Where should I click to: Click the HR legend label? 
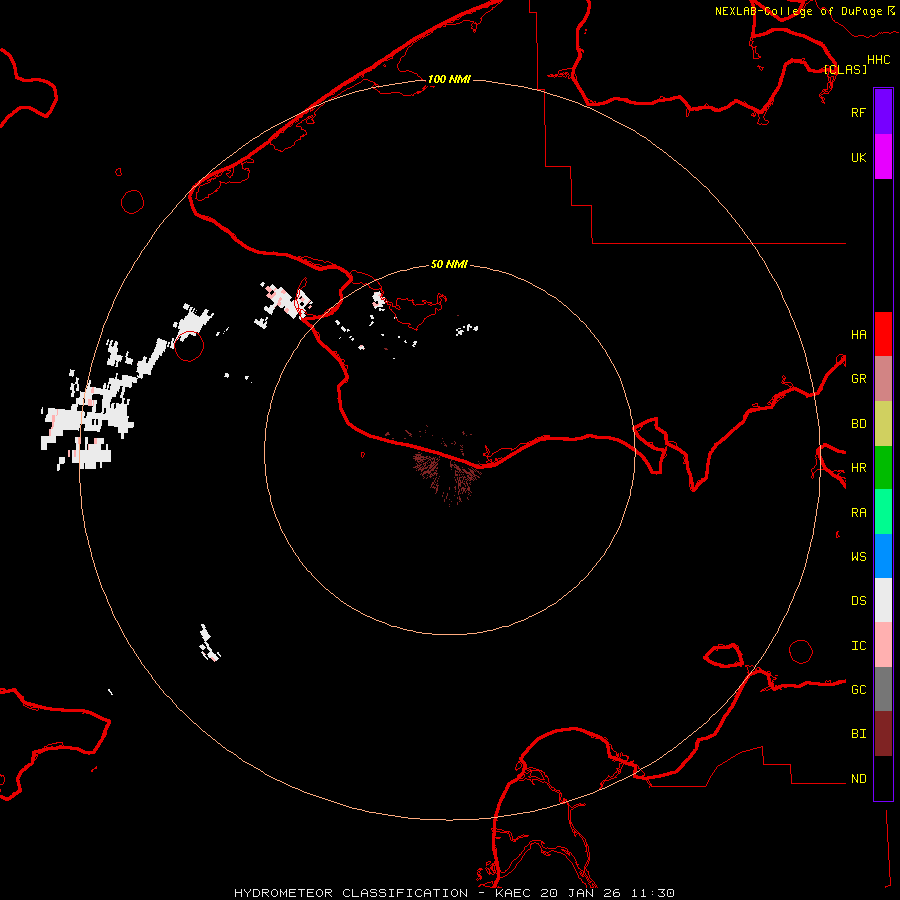pos(858,468)
